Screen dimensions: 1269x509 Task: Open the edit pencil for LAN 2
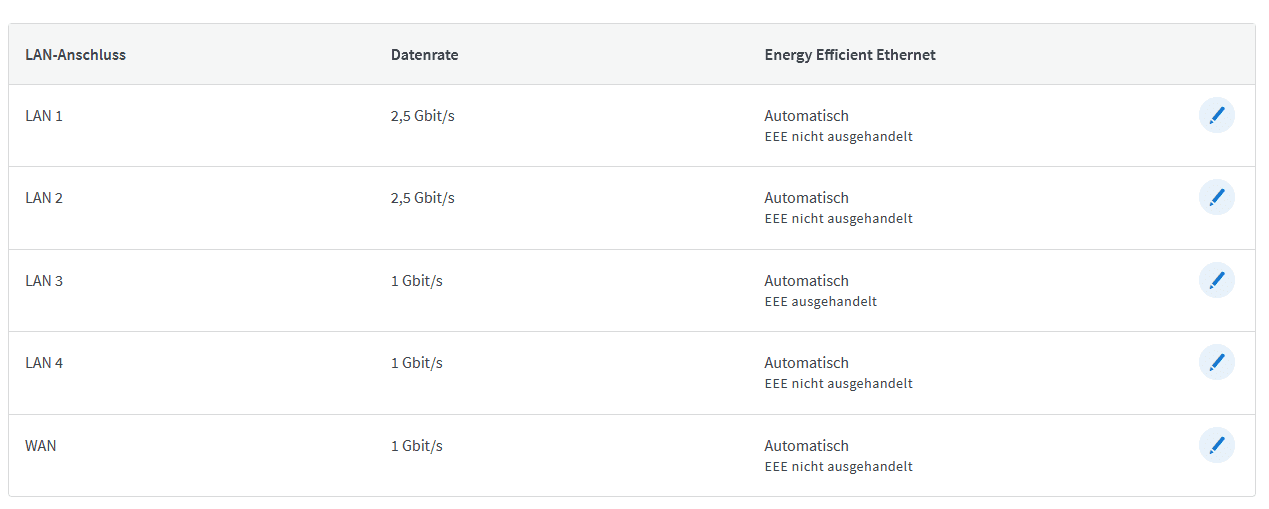1216,198
